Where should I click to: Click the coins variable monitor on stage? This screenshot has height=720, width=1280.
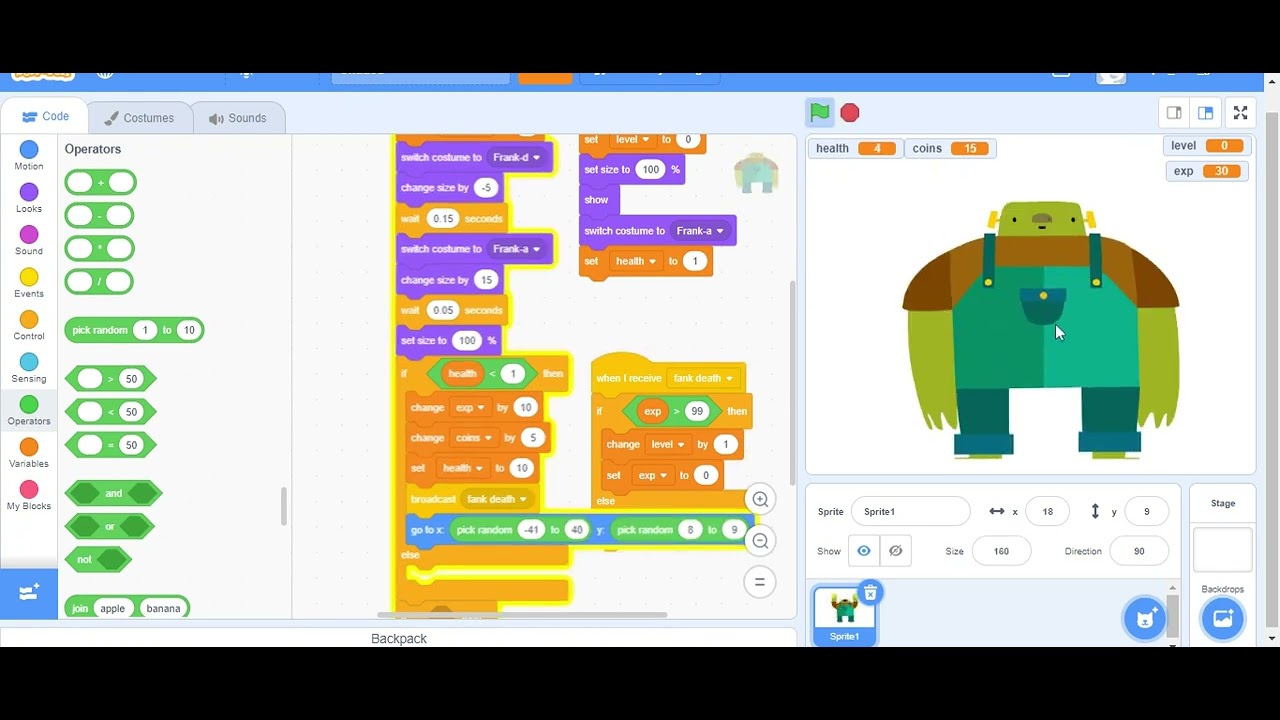(949, 148)
